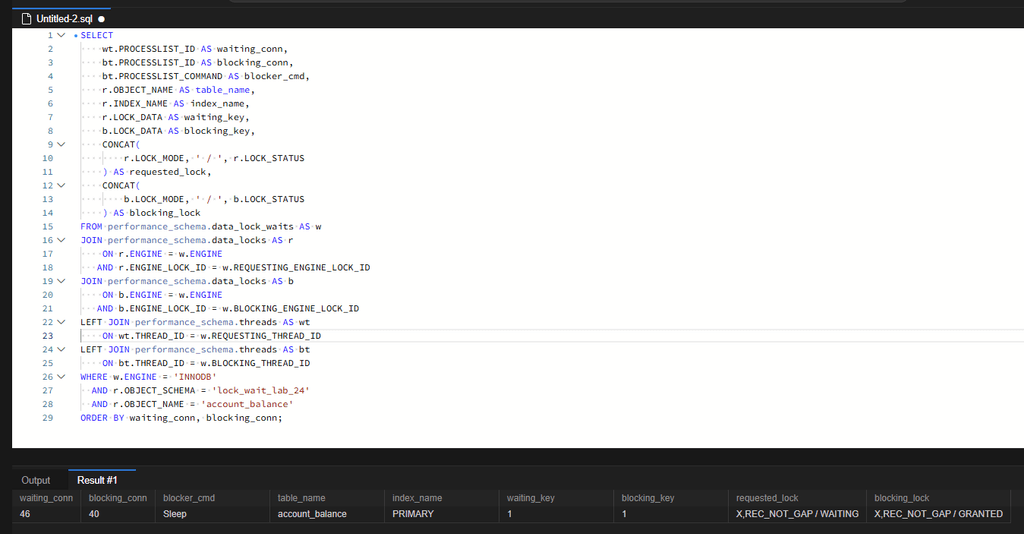Click w.BLOCKING_ENGINE_LOCK_ID on line 21
Viewport: 1024px width, 534px height.
pyautogui.click(x=291, y=308)
